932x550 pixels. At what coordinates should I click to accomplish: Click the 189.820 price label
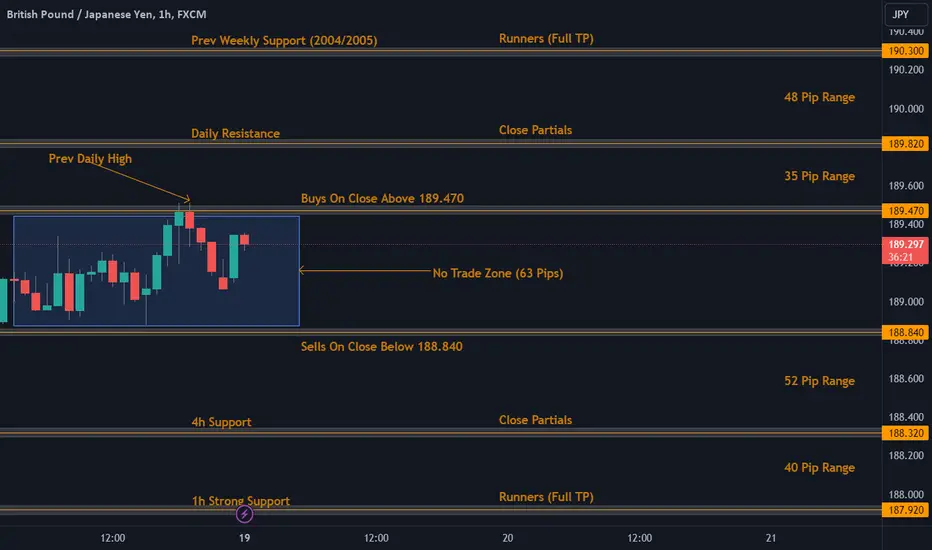pos(905,144)
